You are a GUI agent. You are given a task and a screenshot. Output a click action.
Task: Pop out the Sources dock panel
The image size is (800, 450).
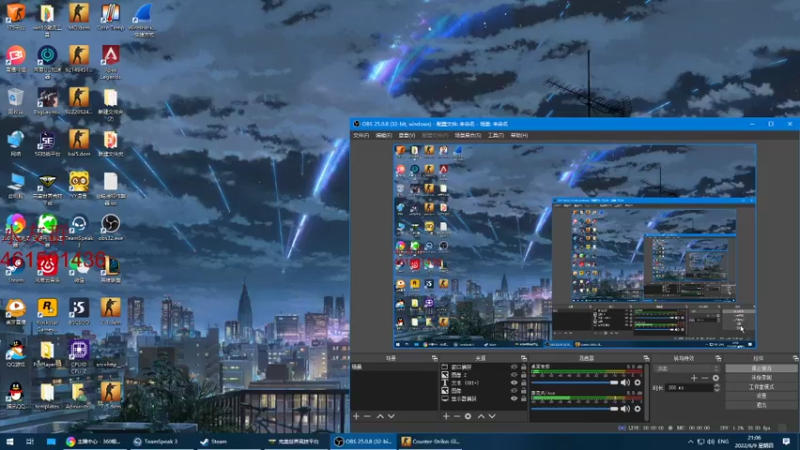(x=523, y=358)
